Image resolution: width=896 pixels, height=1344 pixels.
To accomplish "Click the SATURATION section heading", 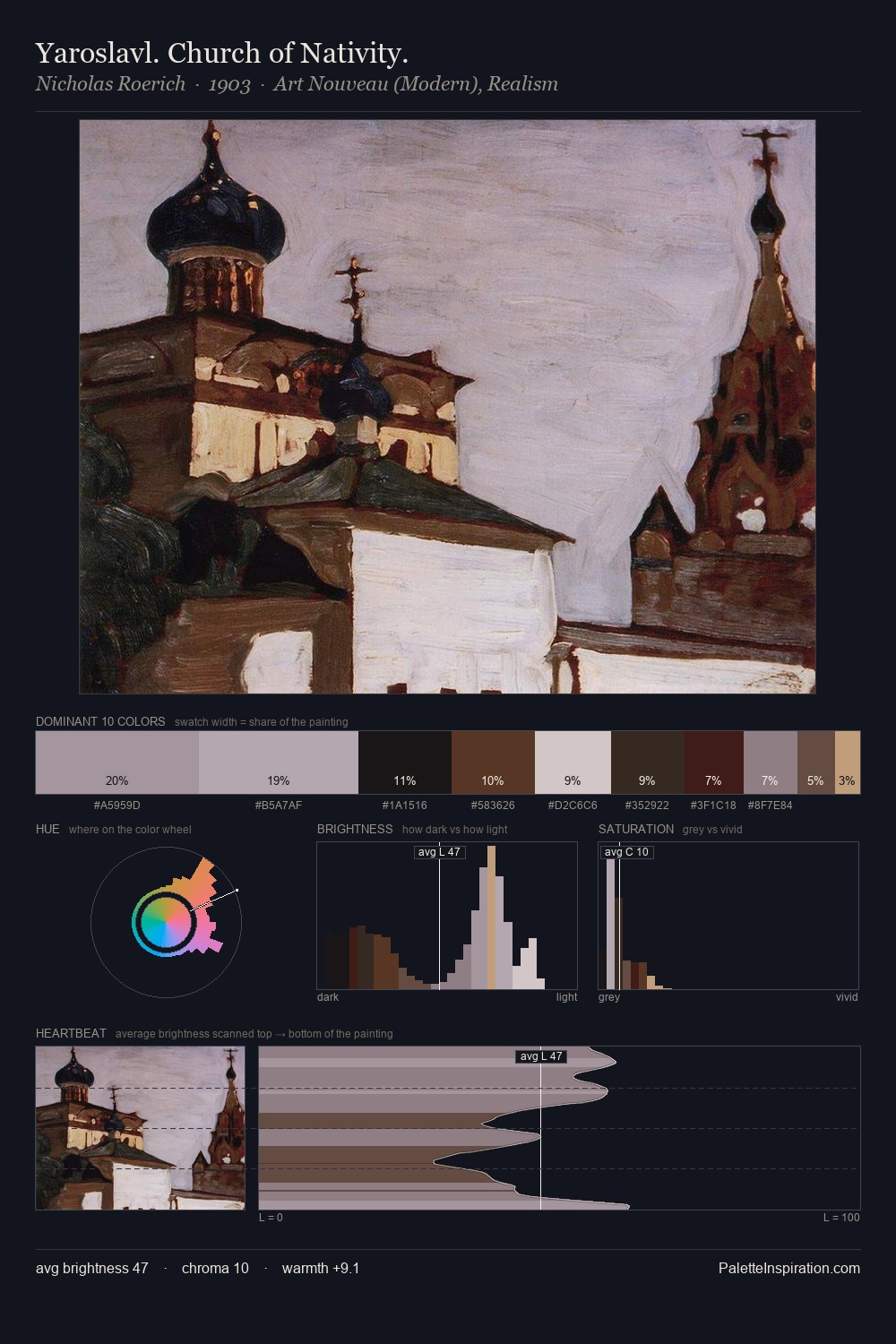I will click(x=636, y=829).
